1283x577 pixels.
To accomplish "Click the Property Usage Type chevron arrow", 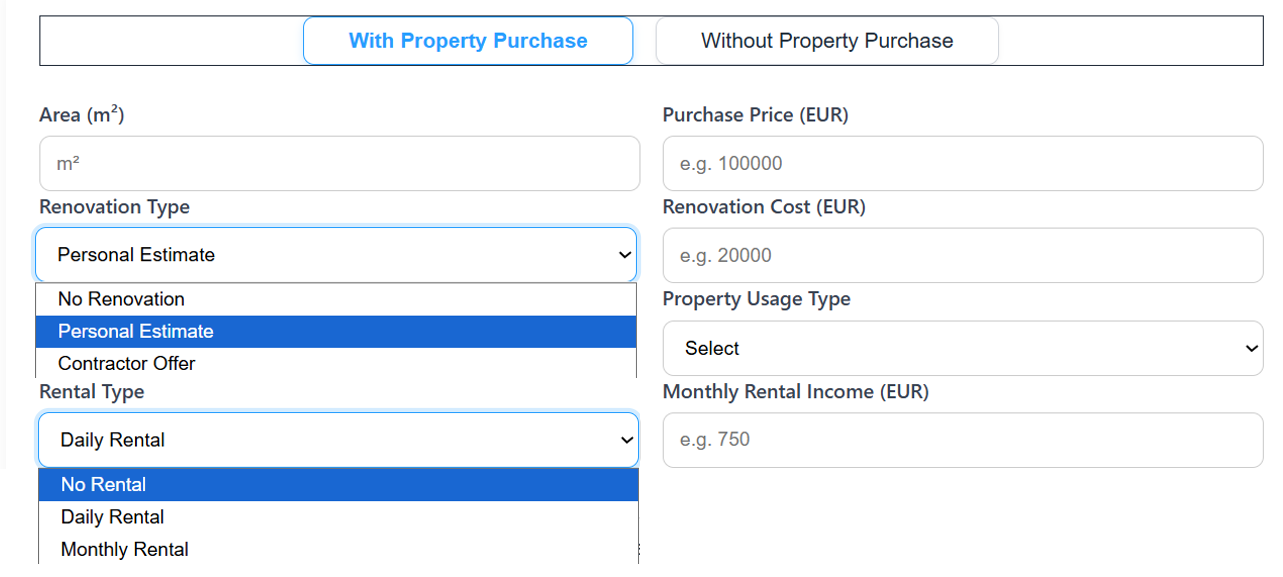I will (1252, 348).
